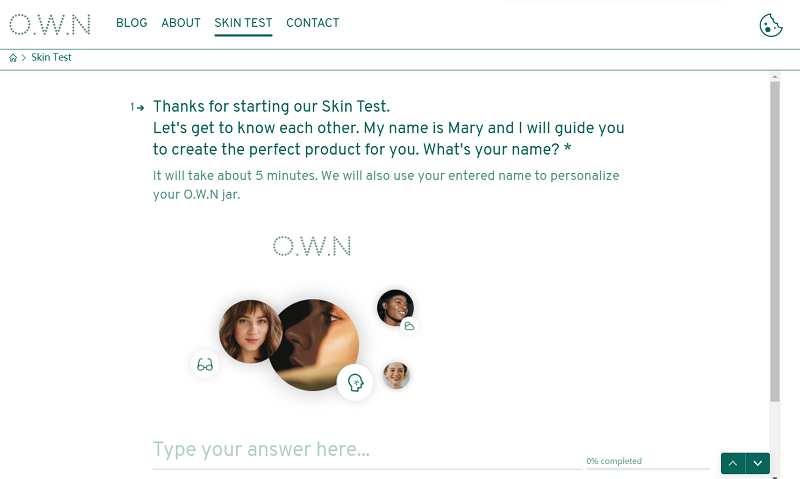Viewport: 800px width, 479px height.
Task: Click the Skin Test breadcrumb link
Action: 51,58
